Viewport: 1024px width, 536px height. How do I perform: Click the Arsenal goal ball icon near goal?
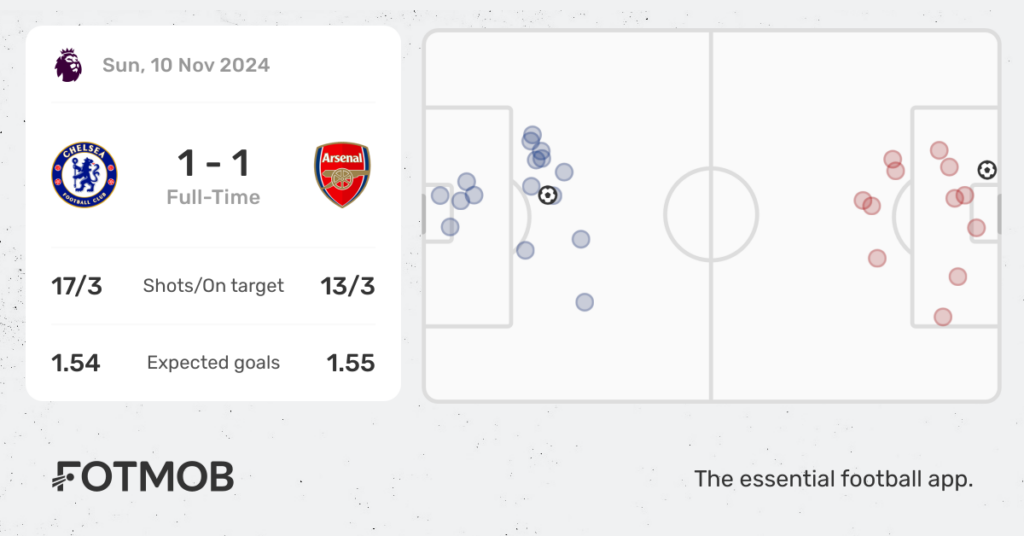pyautogui.click(x=987, y=170)
